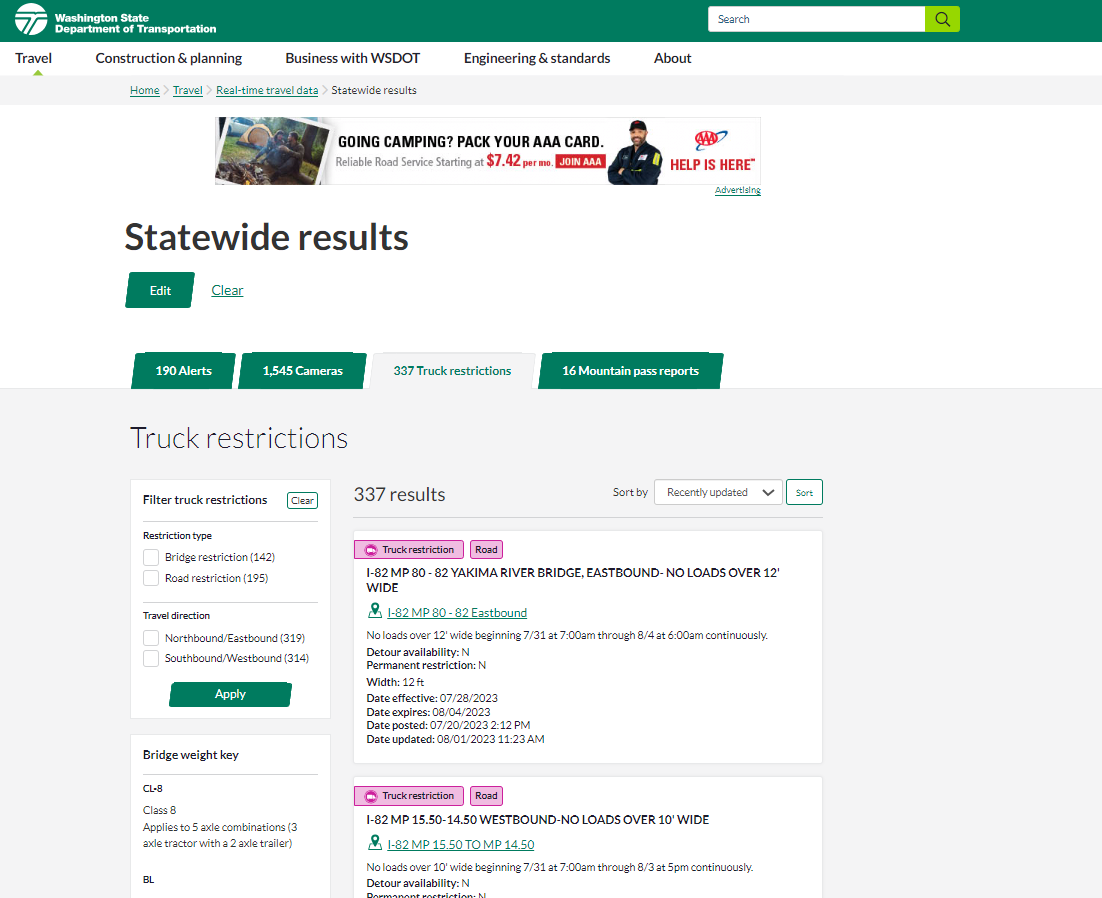
Task: Click the magnifying glass search button
Action: (x=942, y=19)
